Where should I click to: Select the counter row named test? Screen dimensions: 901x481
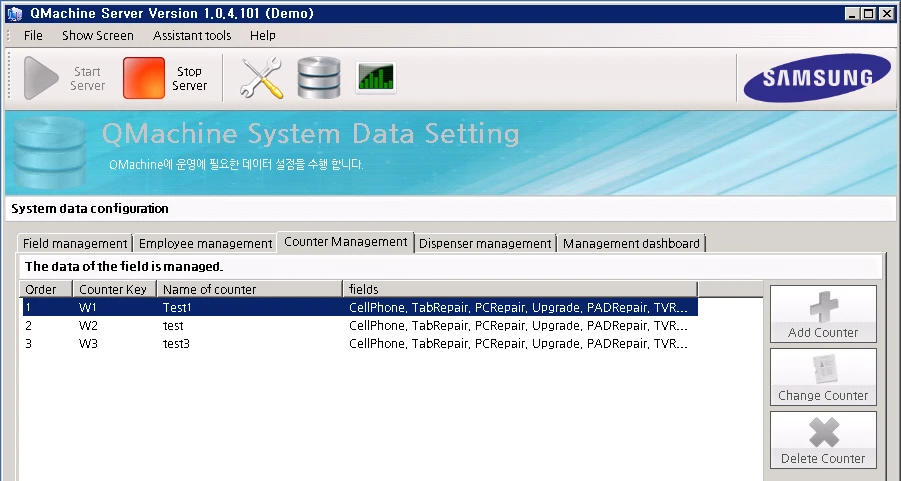[x=360, y=326]
